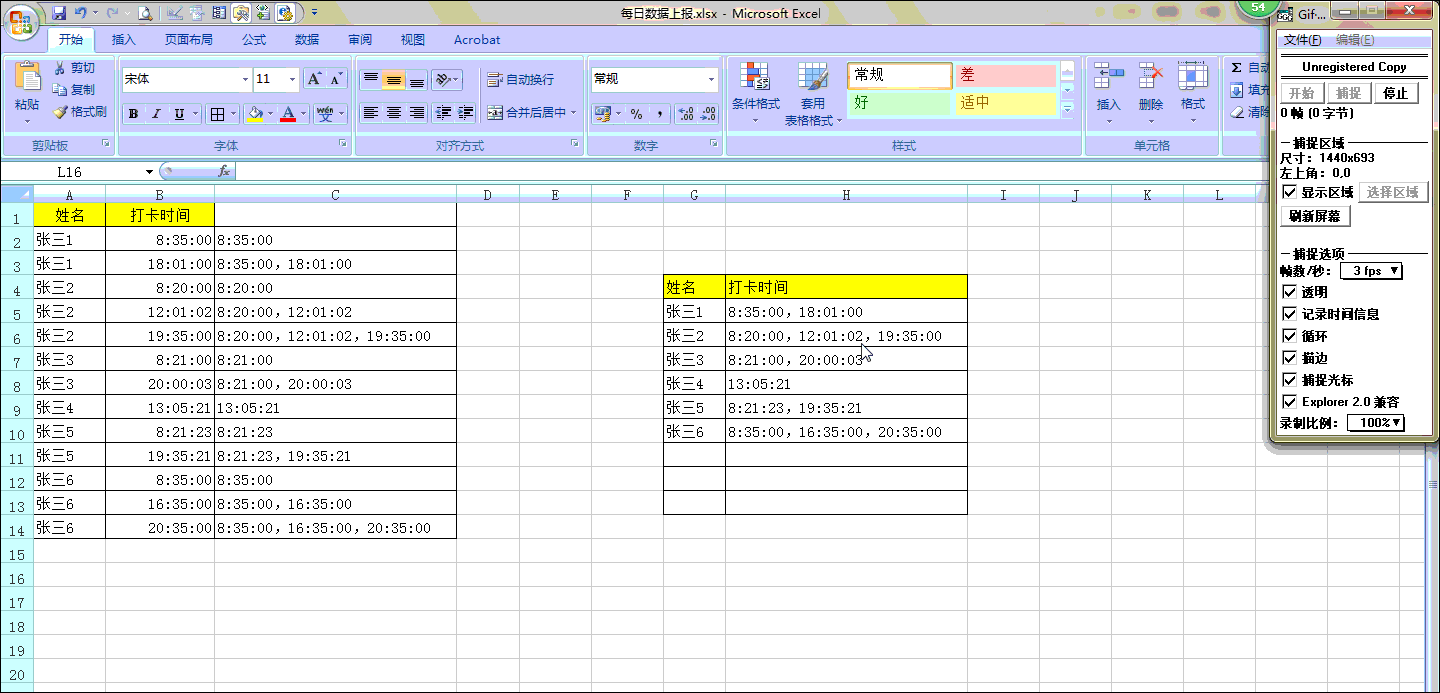Image resolution: width=1440 pixels, height=693 pixels.
Task: Disable the 捕捉光标 checkbox
Action: [x=1289, y=380]
